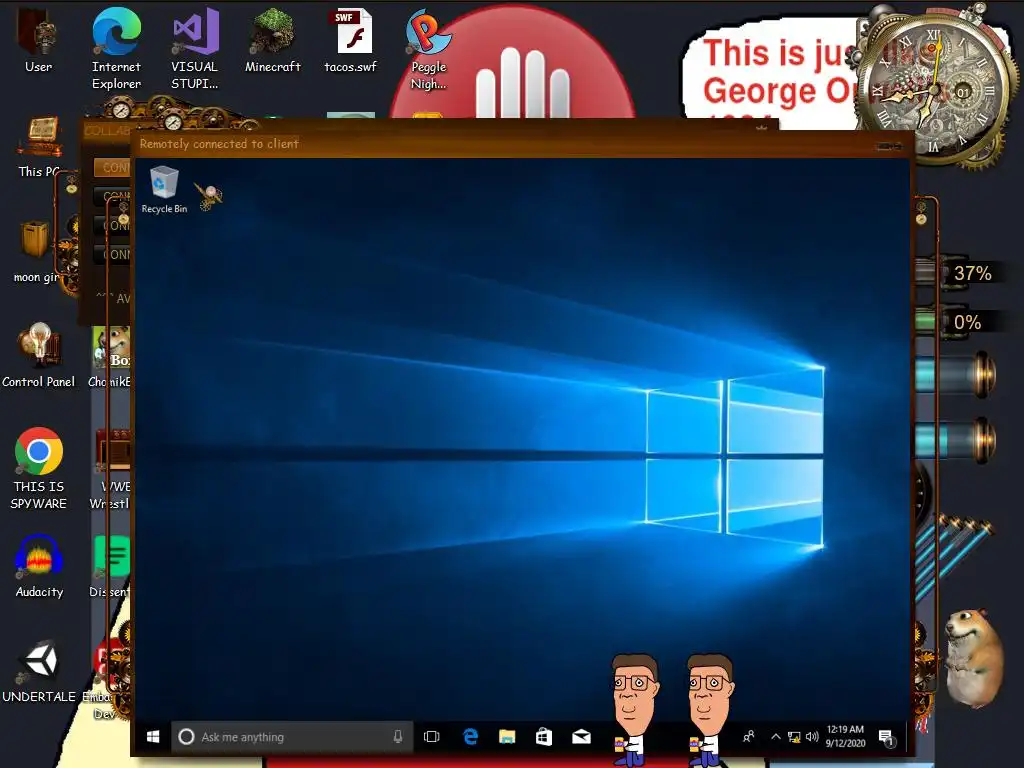Open the clock showing 12:19 AM

(x=845, y=736)
